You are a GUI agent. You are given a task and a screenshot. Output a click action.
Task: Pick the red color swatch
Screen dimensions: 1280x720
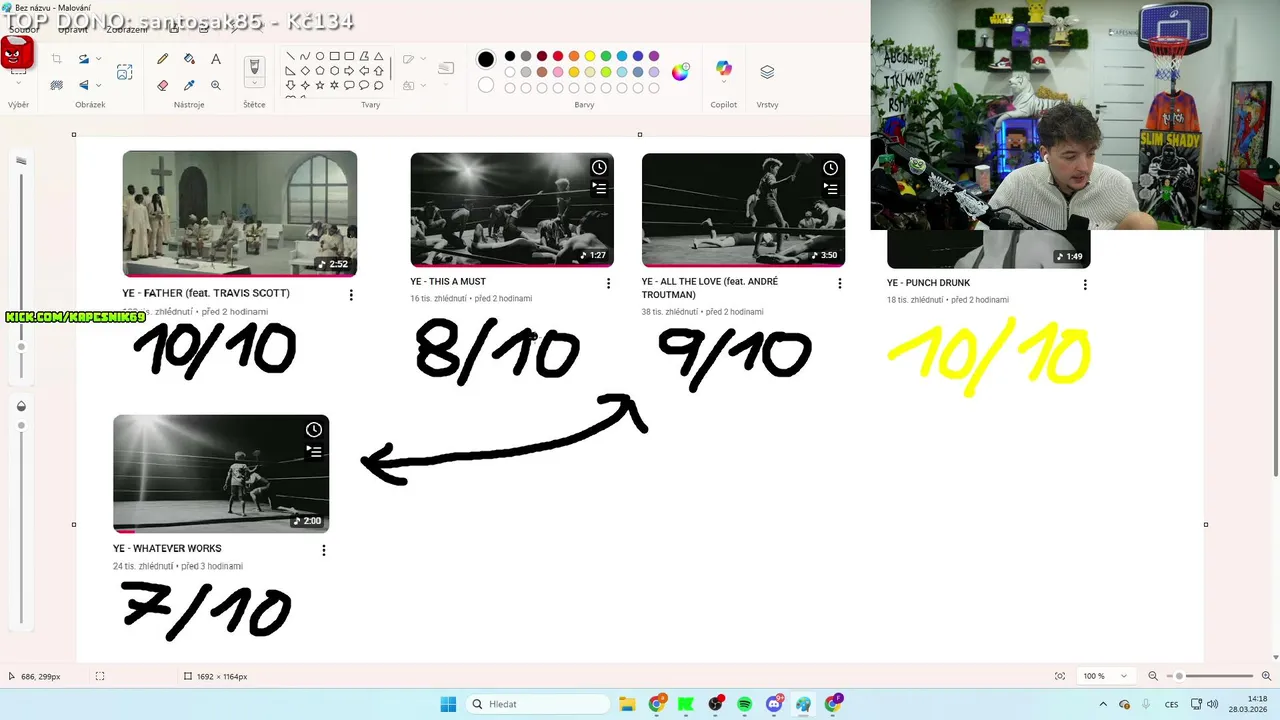(x=558, y=56)
